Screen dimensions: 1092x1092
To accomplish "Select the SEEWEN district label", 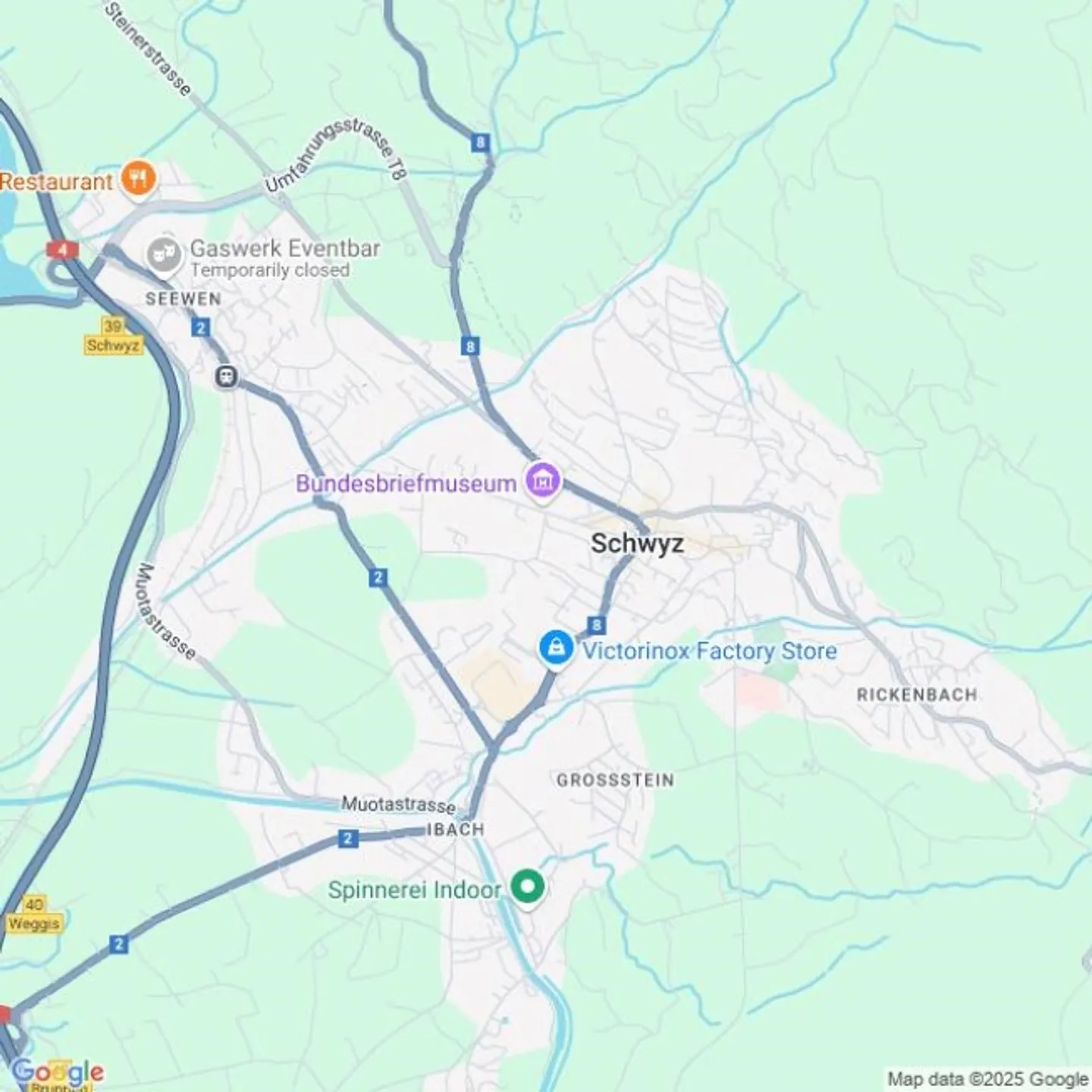I will pyautogui.click(x=184, y=299).
